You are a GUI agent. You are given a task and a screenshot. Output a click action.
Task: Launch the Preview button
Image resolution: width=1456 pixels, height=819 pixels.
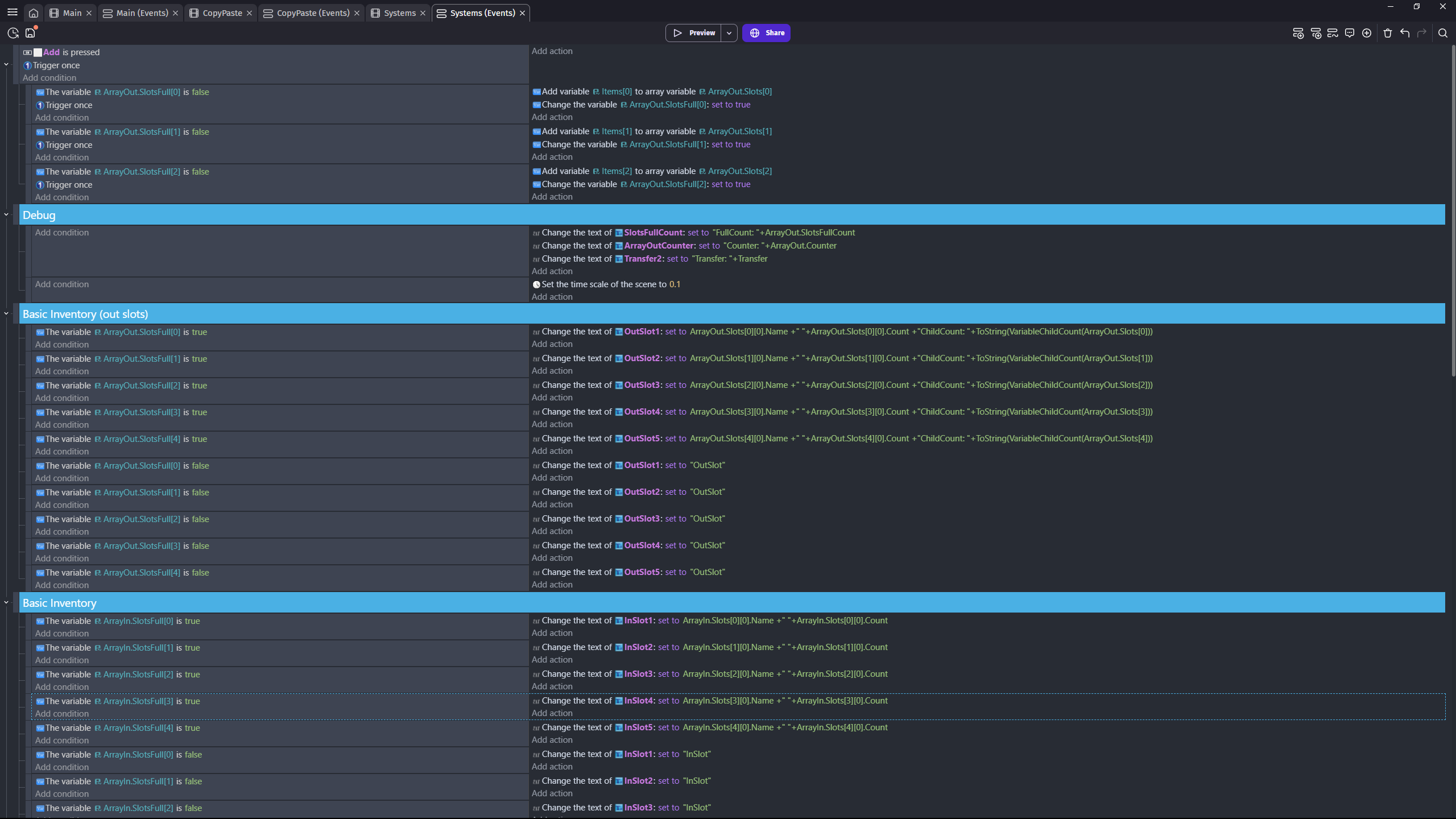(x=694, y=33)
